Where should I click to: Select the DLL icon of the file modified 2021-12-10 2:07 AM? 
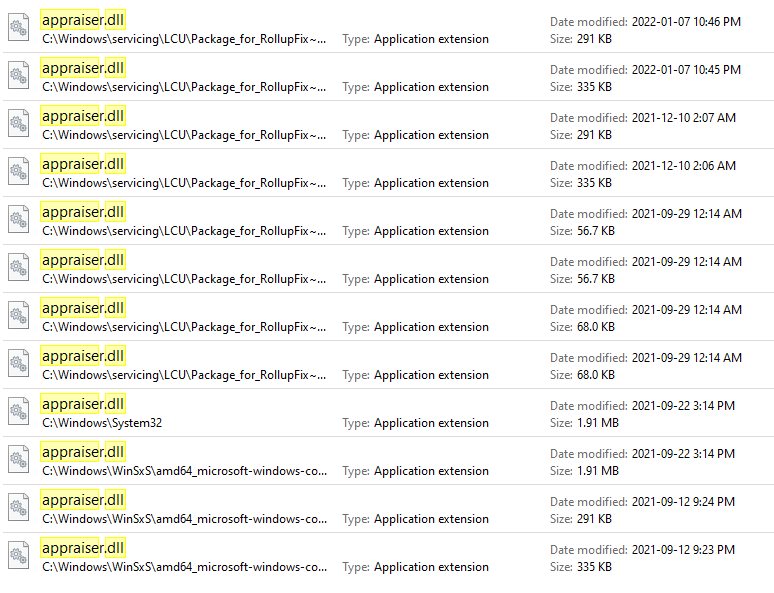click(x=19, y=123)
